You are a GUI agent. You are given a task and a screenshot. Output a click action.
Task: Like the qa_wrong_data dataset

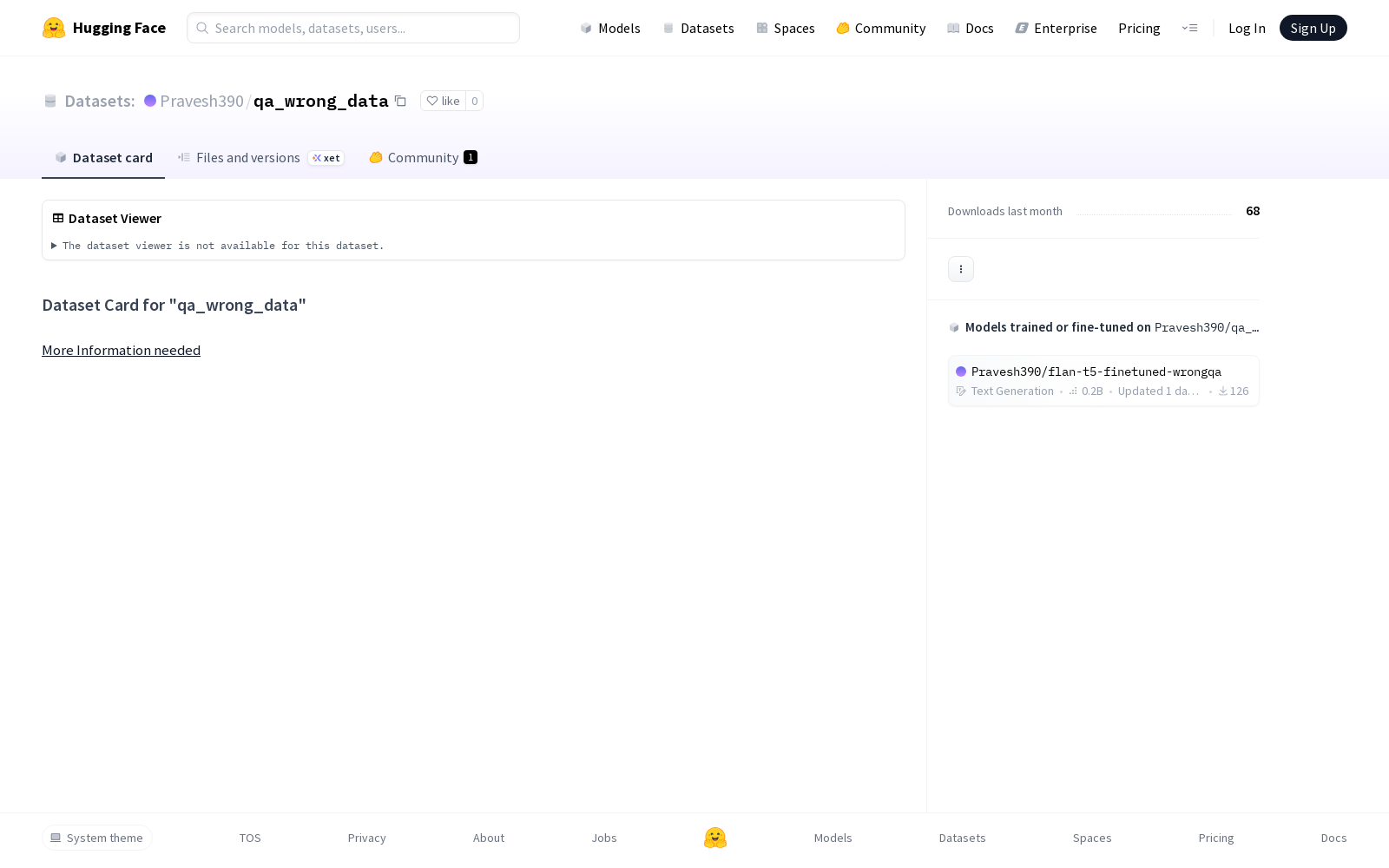point(444,101)
